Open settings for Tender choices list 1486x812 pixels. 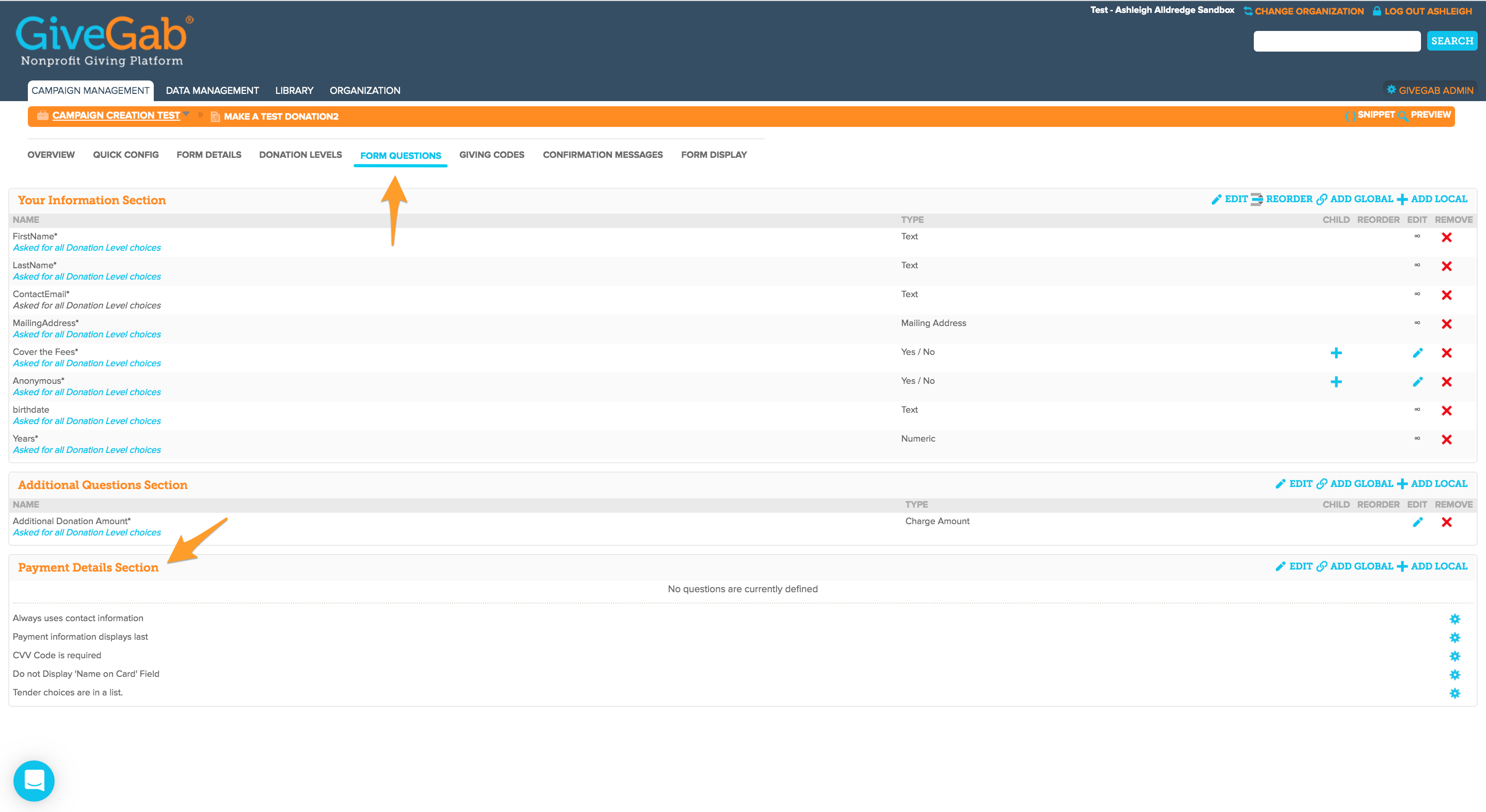pos(1455,693)
